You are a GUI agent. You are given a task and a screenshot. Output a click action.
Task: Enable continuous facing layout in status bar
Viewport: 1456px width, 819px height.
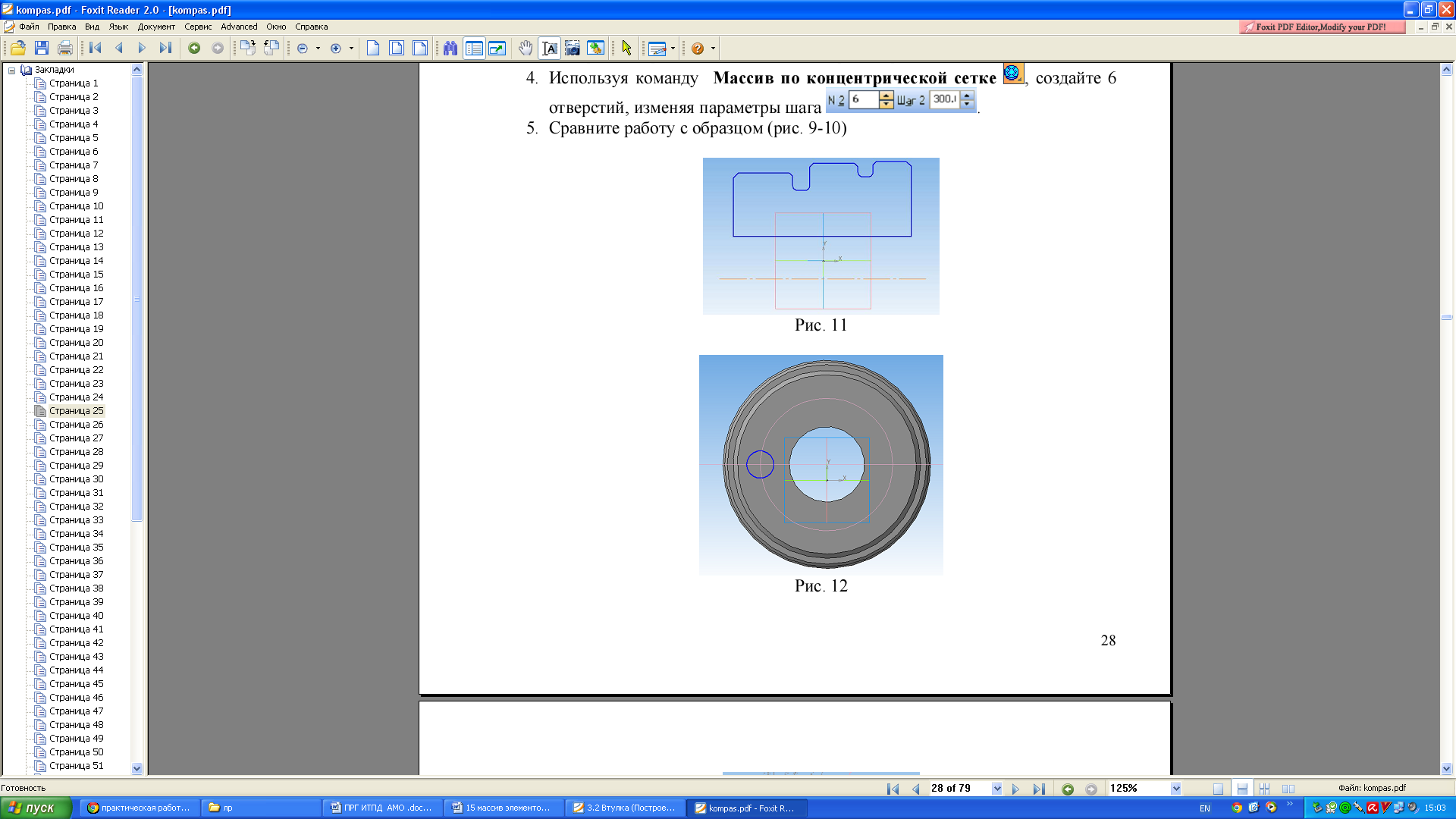point(1264,789)
